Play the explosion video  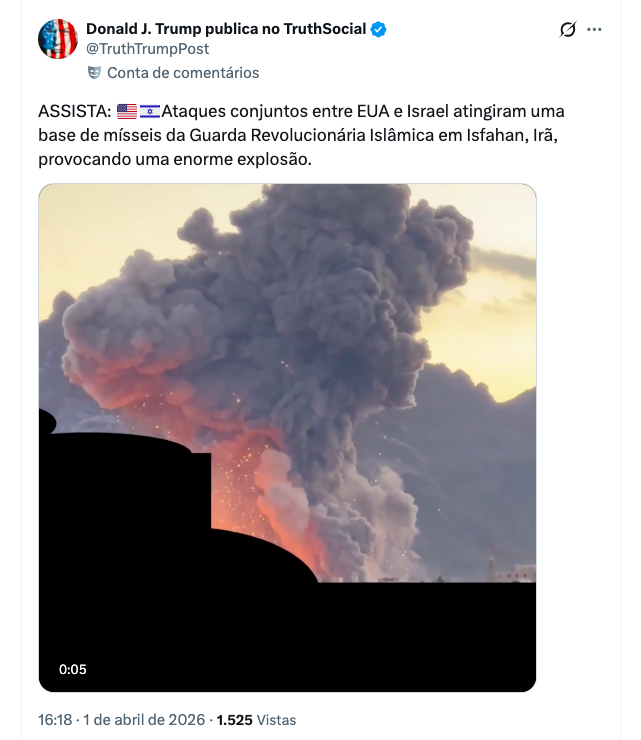point(287,437)
